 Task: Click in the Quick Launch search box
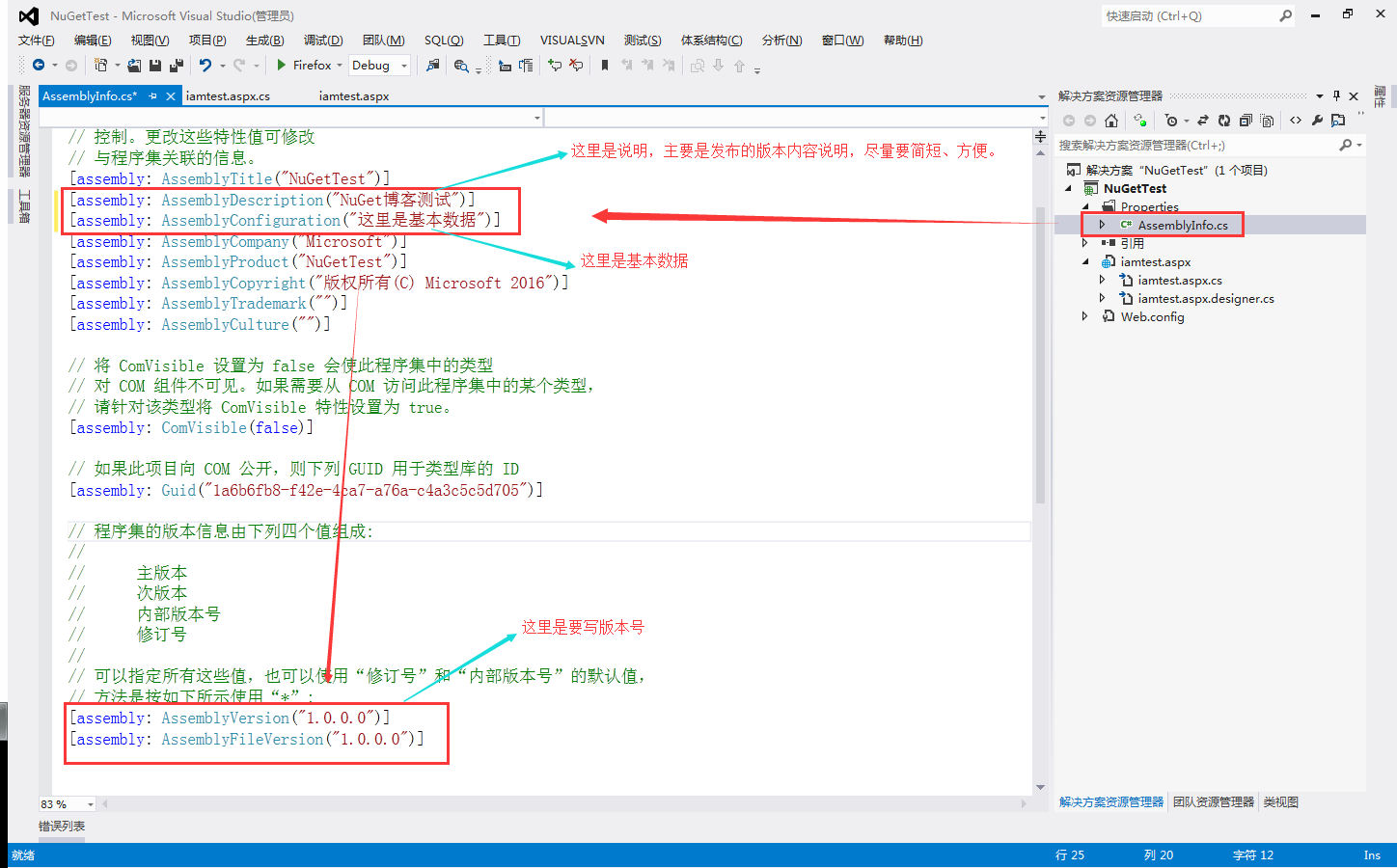pos(1189,15)
